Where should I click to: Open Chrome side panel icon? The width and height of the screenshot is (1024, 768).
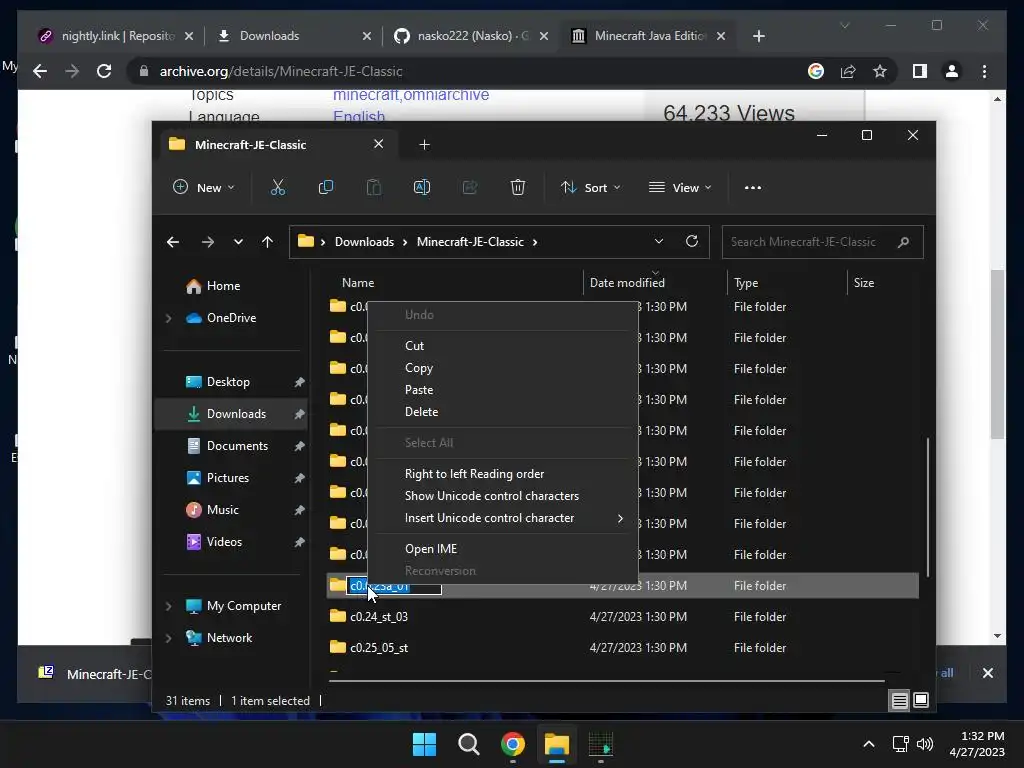920,71
